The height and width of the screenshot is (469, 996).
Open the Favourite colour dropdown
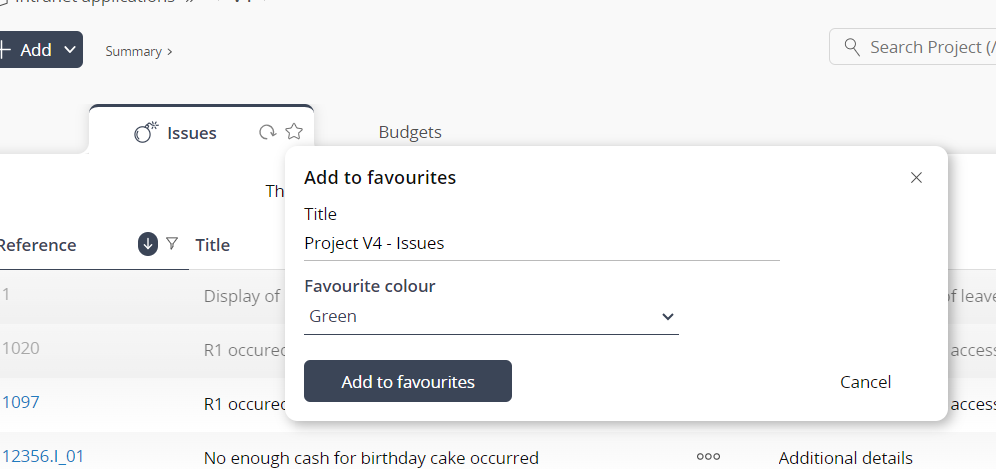[x=491, y=316]
